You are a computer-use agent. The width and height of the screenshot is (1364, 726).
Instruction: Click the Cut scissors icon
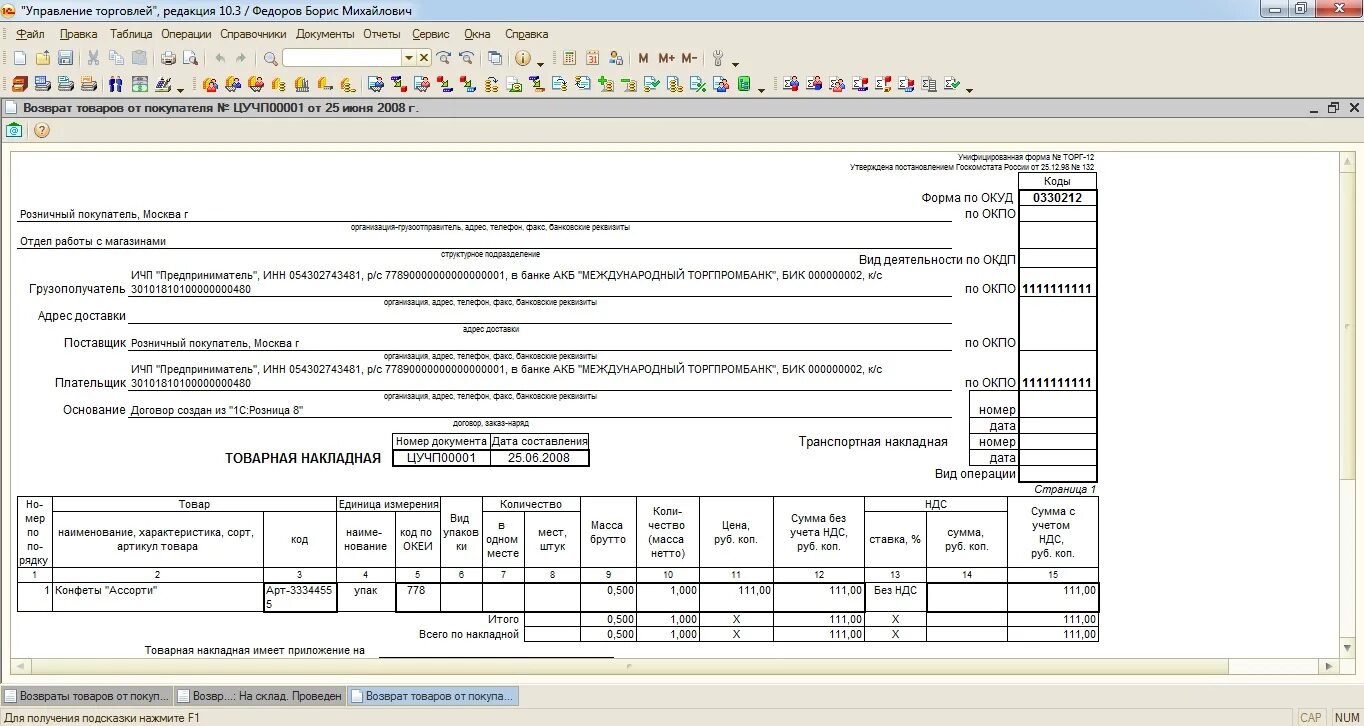[94, 59]
